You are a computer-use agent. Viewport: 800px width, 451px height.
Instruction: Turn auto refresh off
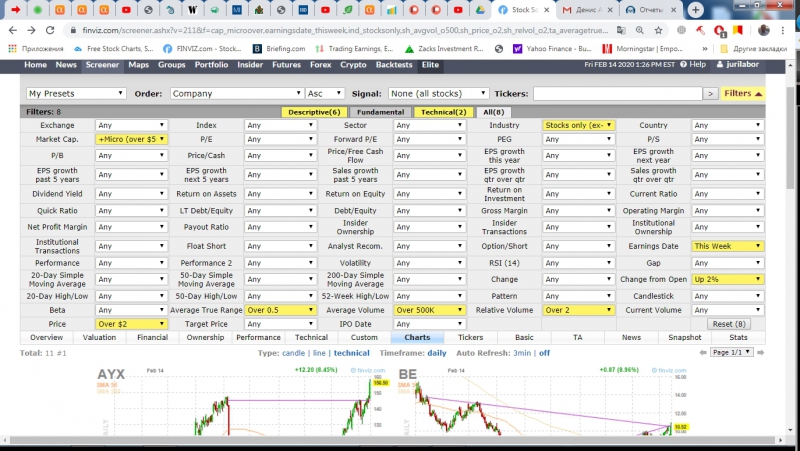coord(544,353)
